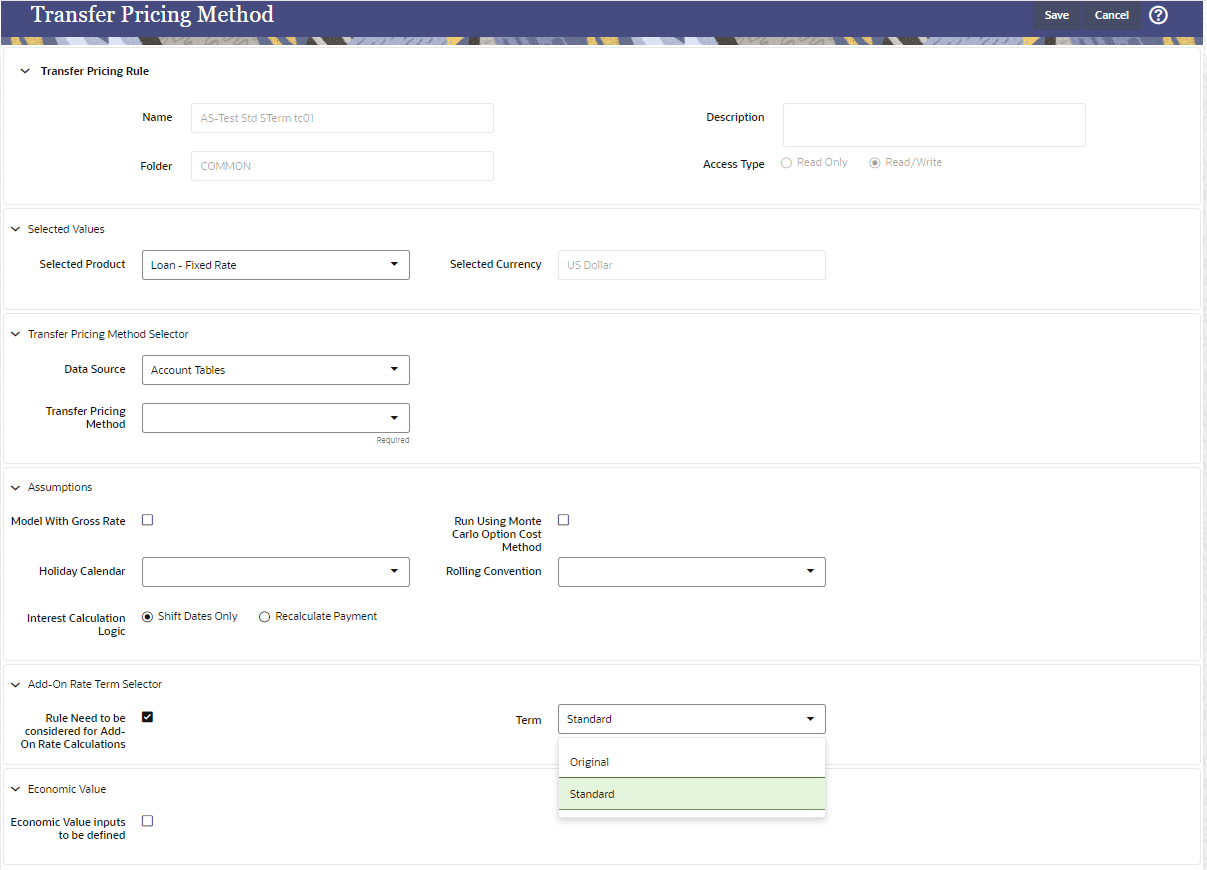Open the Rolling Convention dropdown
Screen dimensions: 1207x870
[810, 571]
